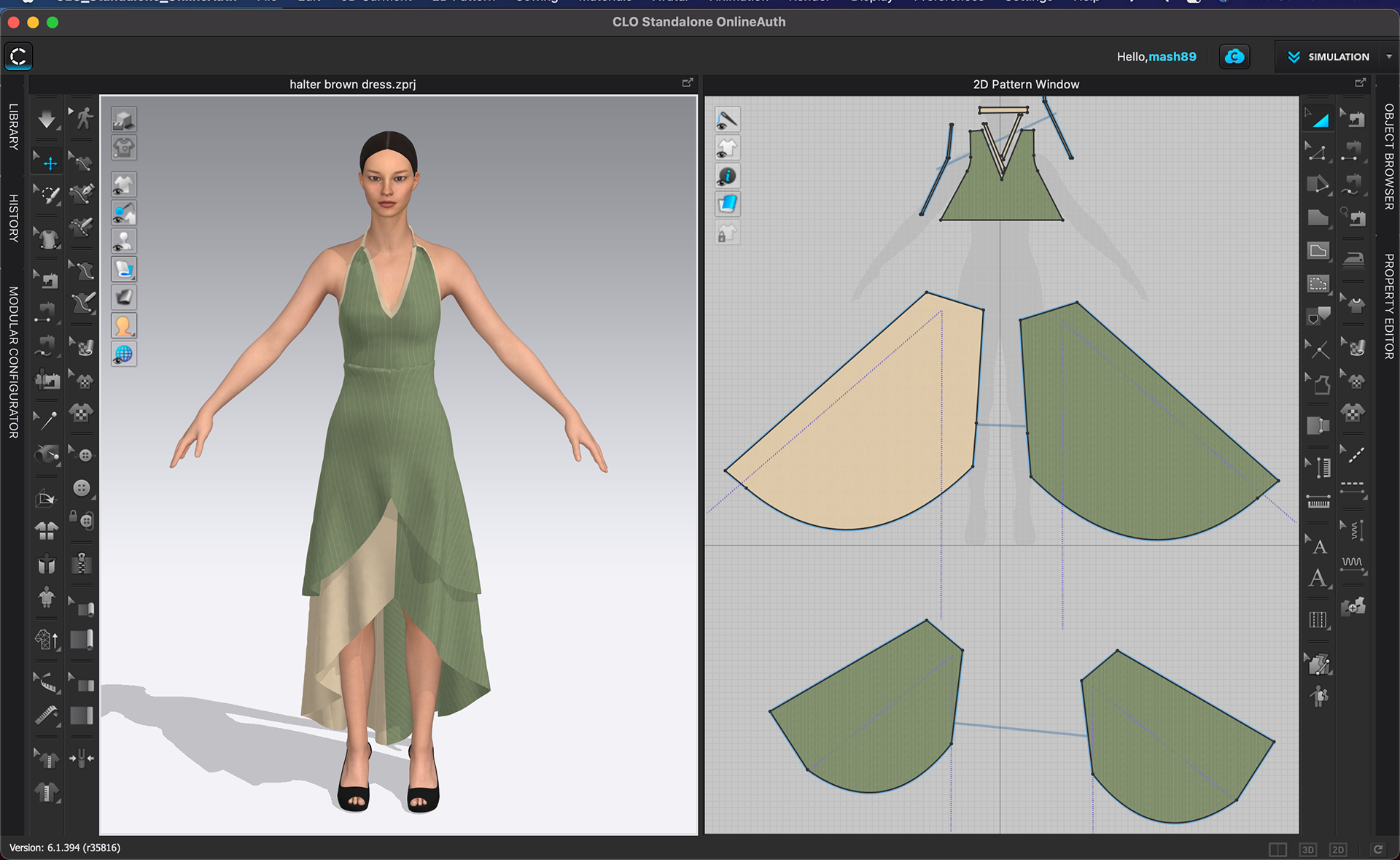
Task: Toggle Show Avatar visibility in 3D view
Action: pos(123,241)
